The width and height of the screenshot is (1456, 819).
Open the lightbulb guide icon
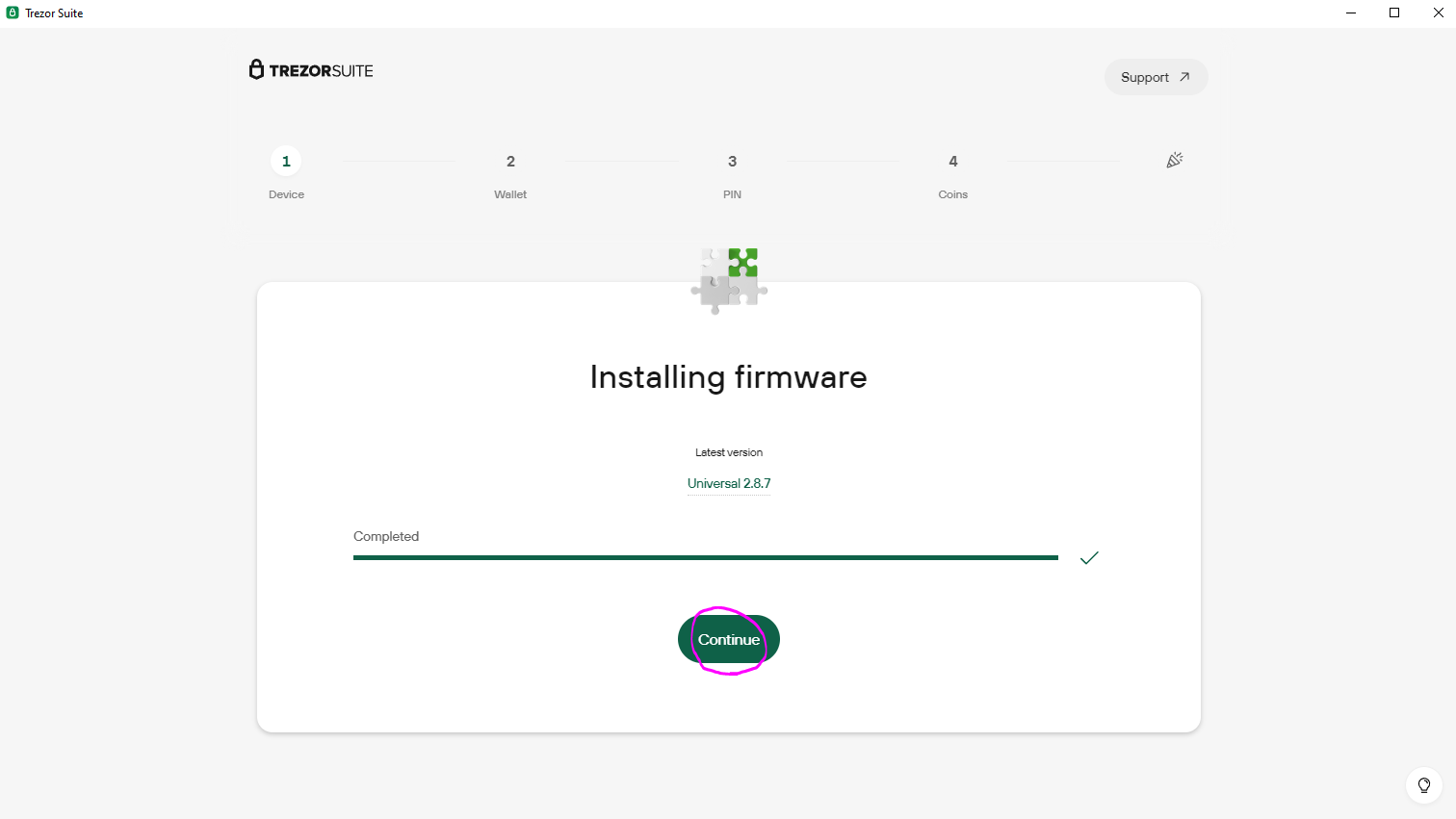point(1423,785)
